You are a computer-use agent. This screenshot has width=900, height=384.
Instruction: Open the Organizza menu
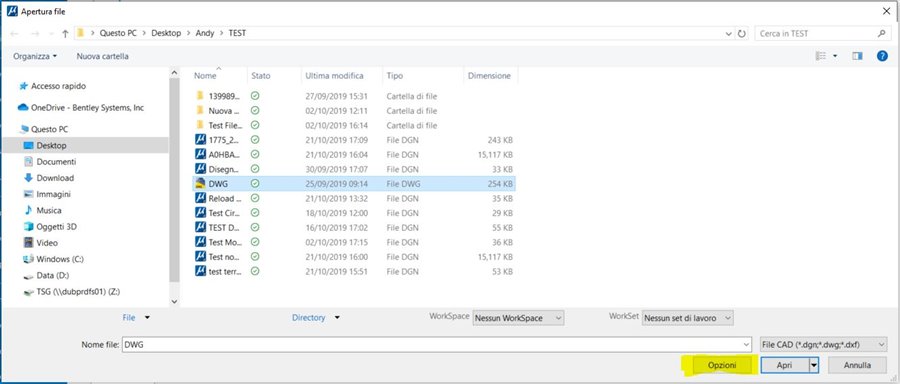[35, 56]
